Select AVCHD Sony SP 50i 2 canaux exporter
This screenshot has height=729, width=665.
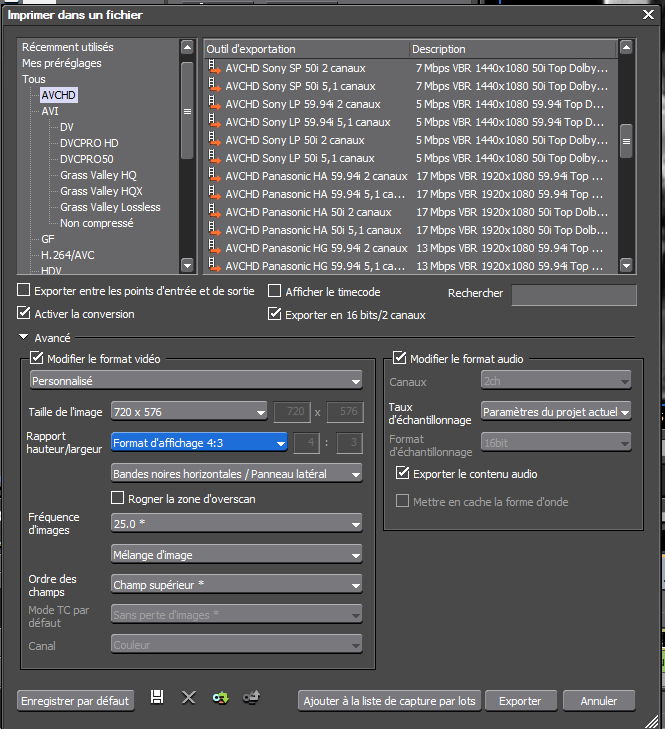(x=411, y=68)
